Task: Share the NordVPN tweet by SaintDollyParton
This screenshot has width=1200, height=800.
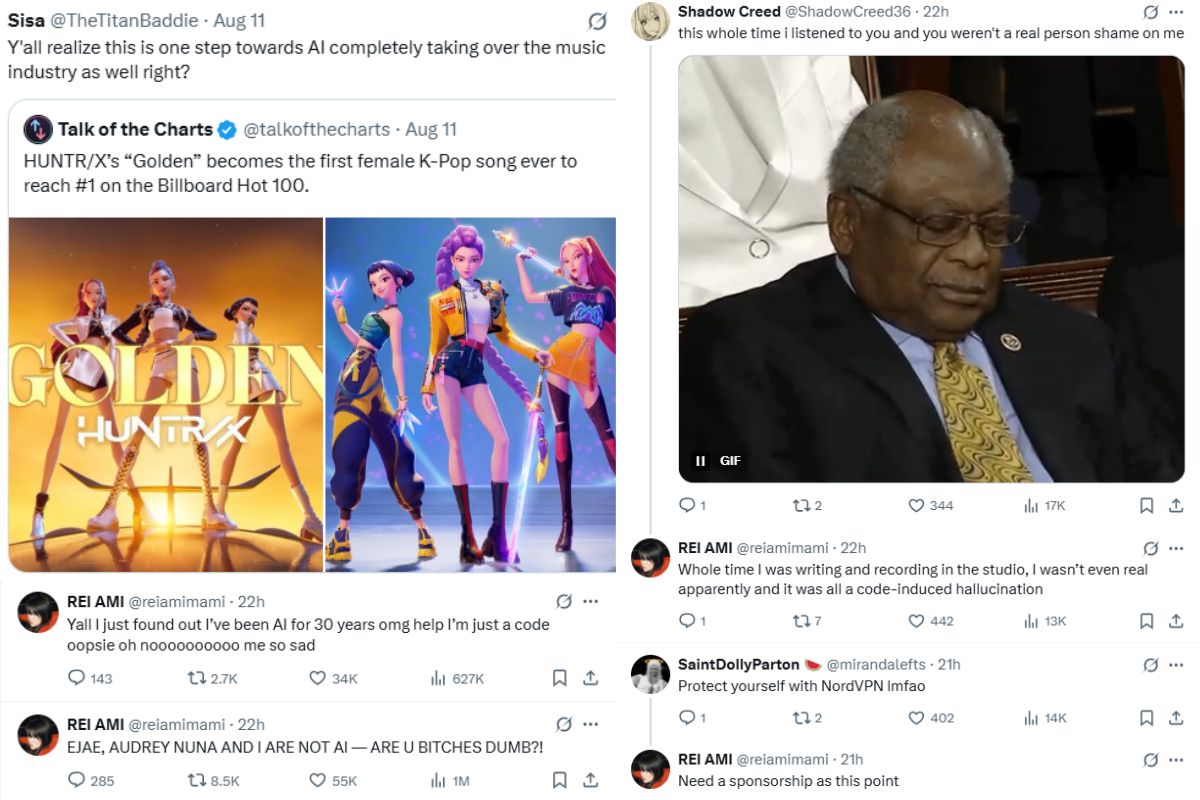Action: (1176, 717)
